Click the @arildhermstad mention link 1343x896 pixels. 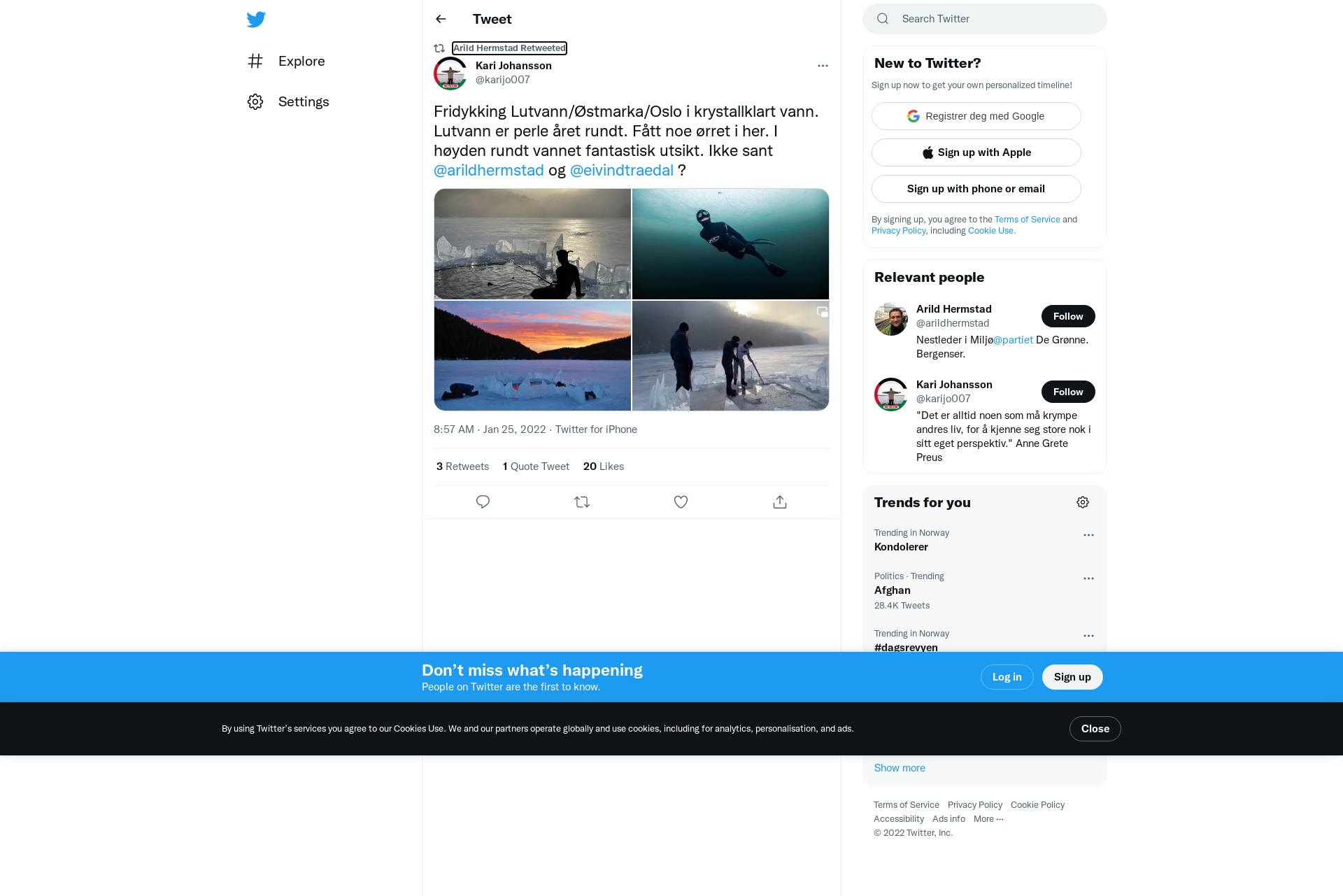pyautogui.click(x=489, y=171)
